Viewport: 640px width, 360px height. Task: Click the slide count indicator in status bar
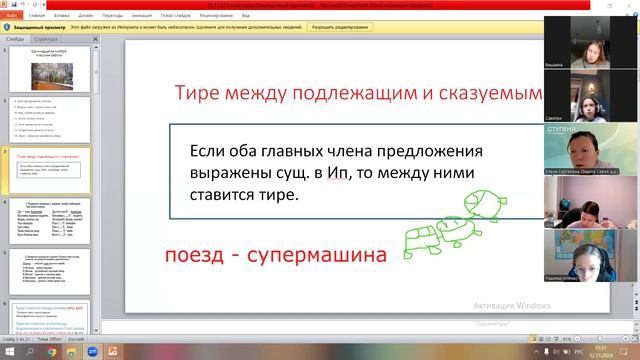click(16, 339)
